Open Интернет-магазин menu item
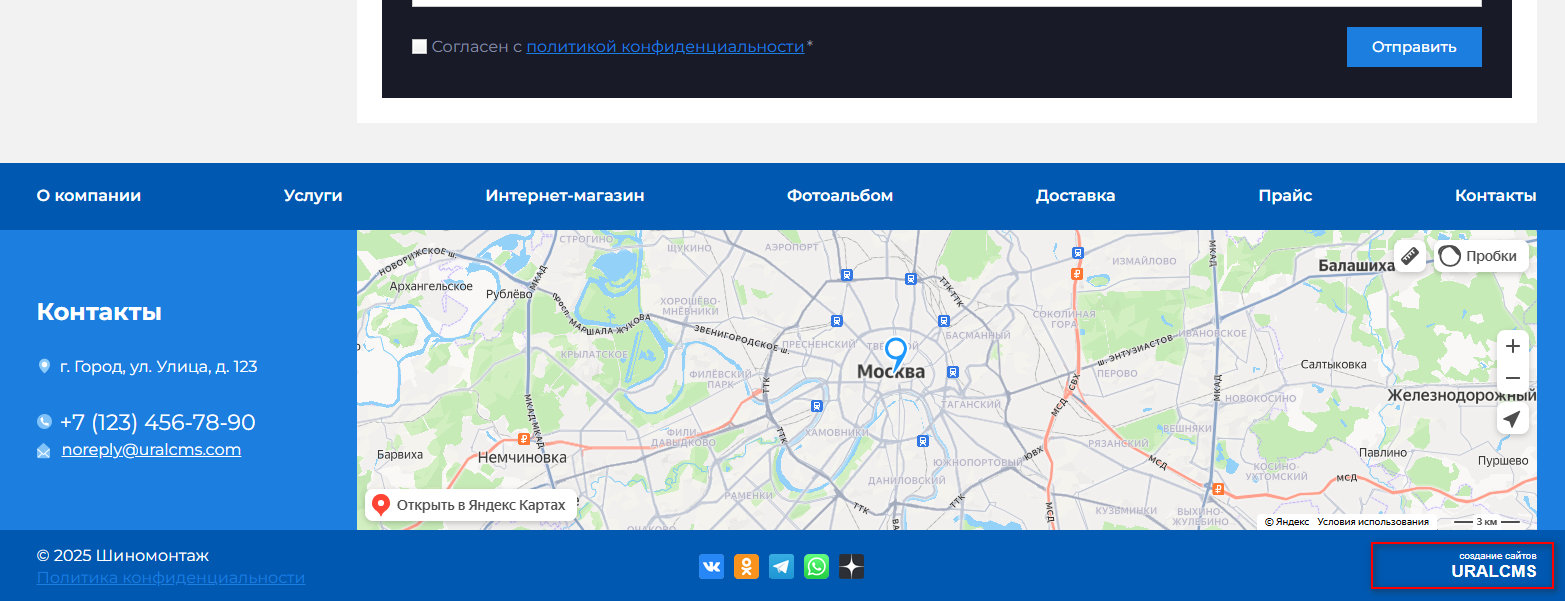The height and width of the screenshot is (601, 1565). tap(565, 196)
